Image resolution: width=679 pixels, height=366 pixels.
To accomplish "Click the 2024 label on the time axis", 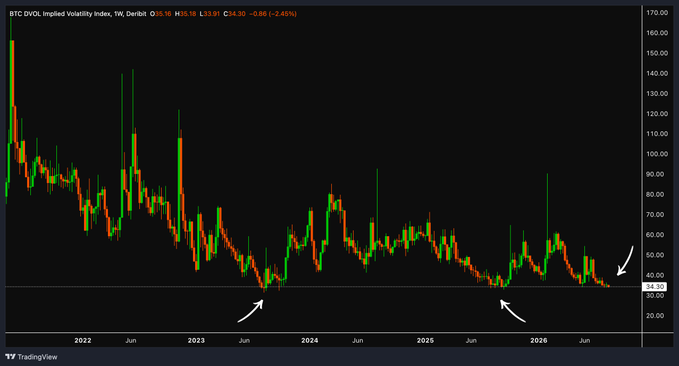I will tap(310, 340).
